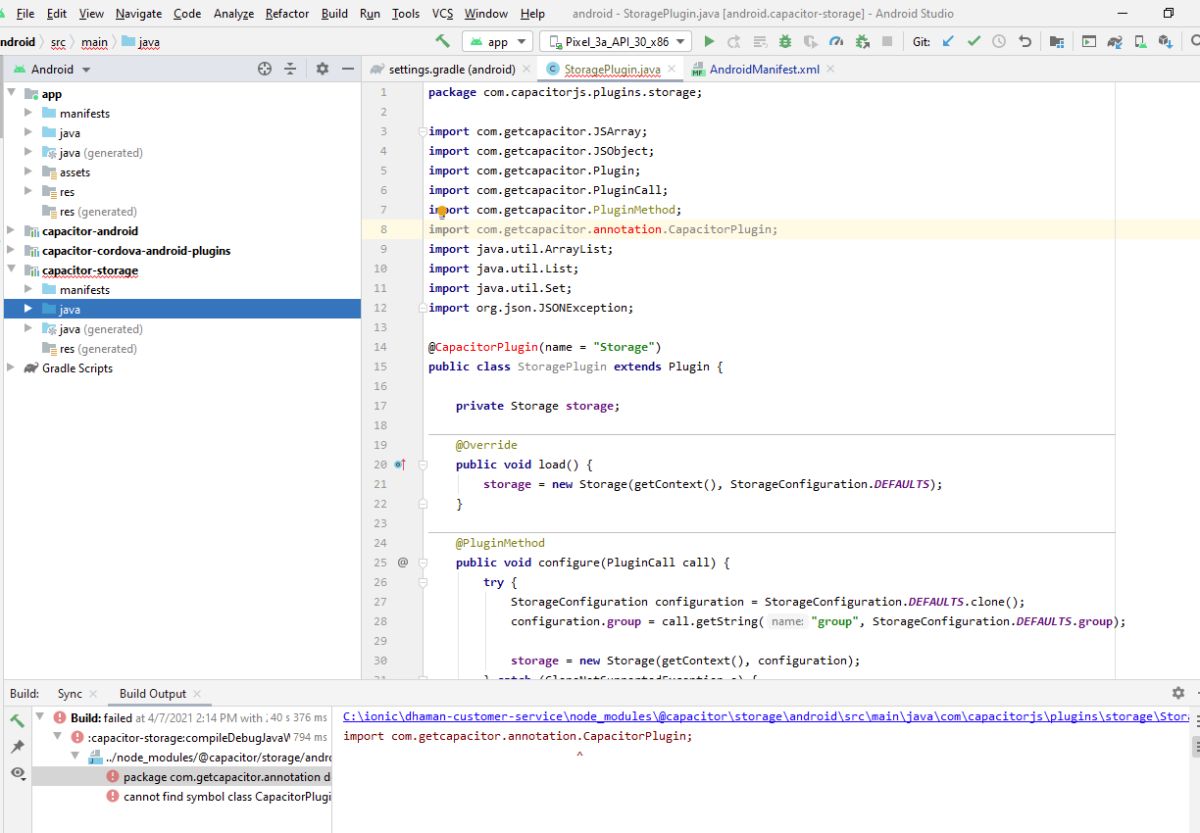
Task: Select the Build Output tab
Action: point(153,693)
